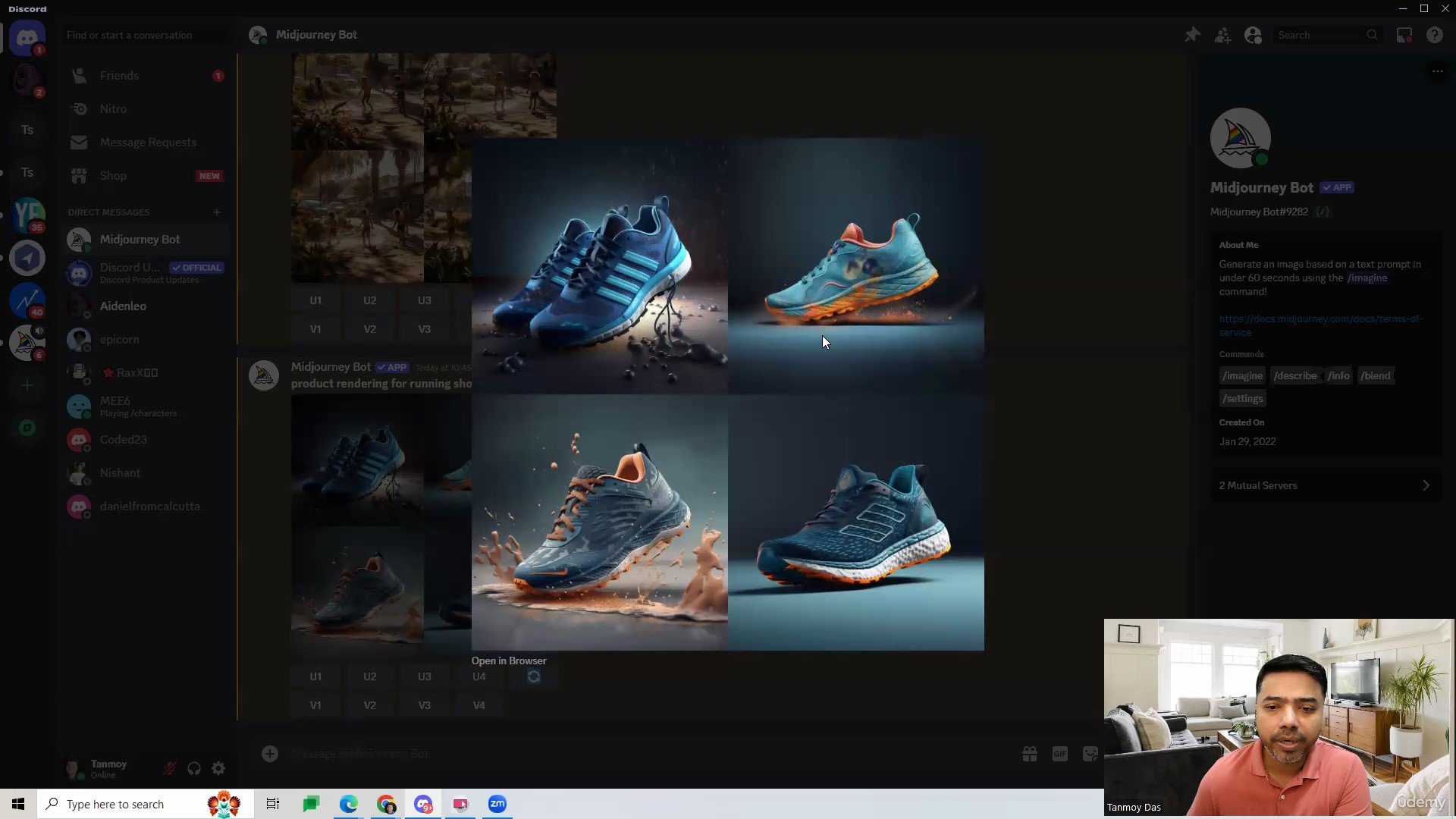Click Add Friends to DM icon
The height and width of the screenshot is (819, 1456).
[1222, 35]
